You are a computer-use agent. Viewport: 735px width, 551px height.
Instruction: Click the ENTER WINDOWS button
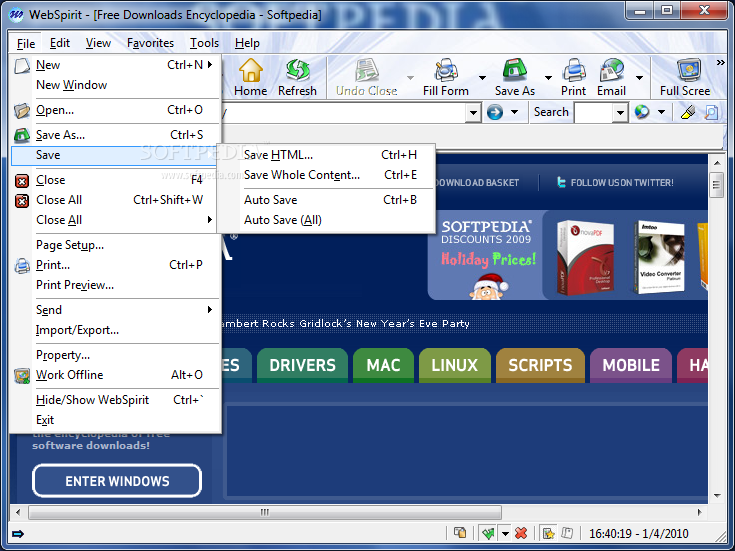pyautogui.click(x=117, y=481)
